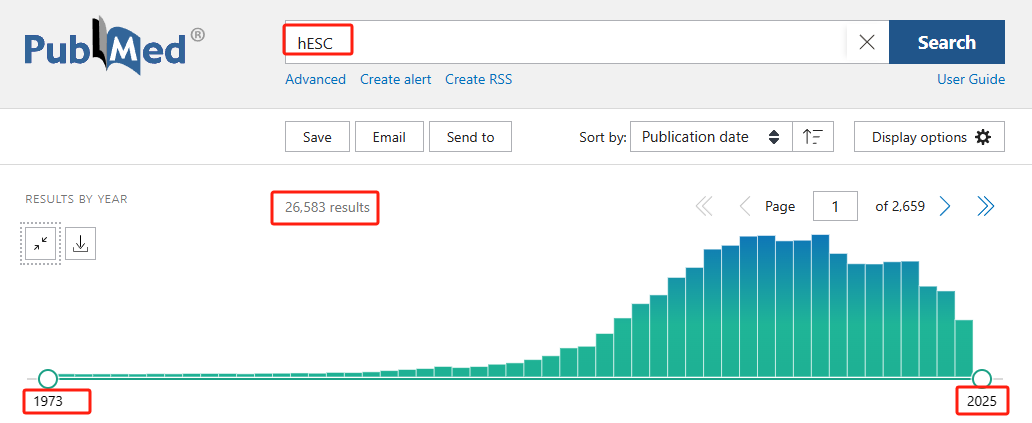Click the Create RSS link

pyautogui.click(x=478, y=80)
